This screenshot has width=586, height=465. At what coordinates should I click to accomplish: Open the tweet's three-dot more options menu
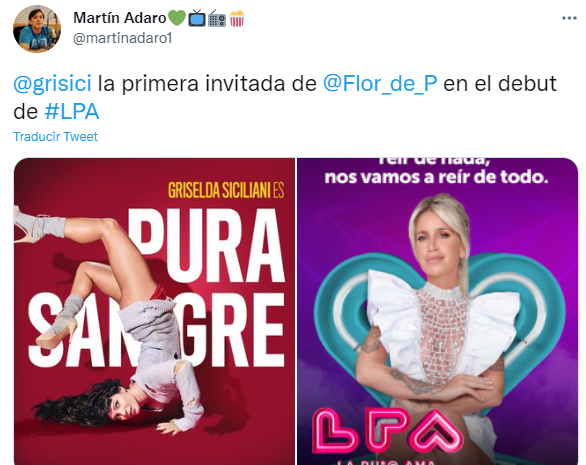569,18
